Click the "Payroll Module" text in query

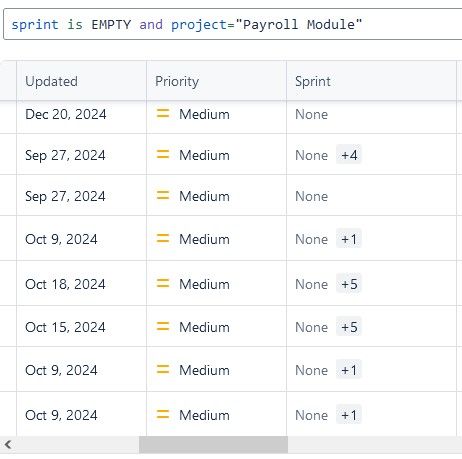coord(299,24)
